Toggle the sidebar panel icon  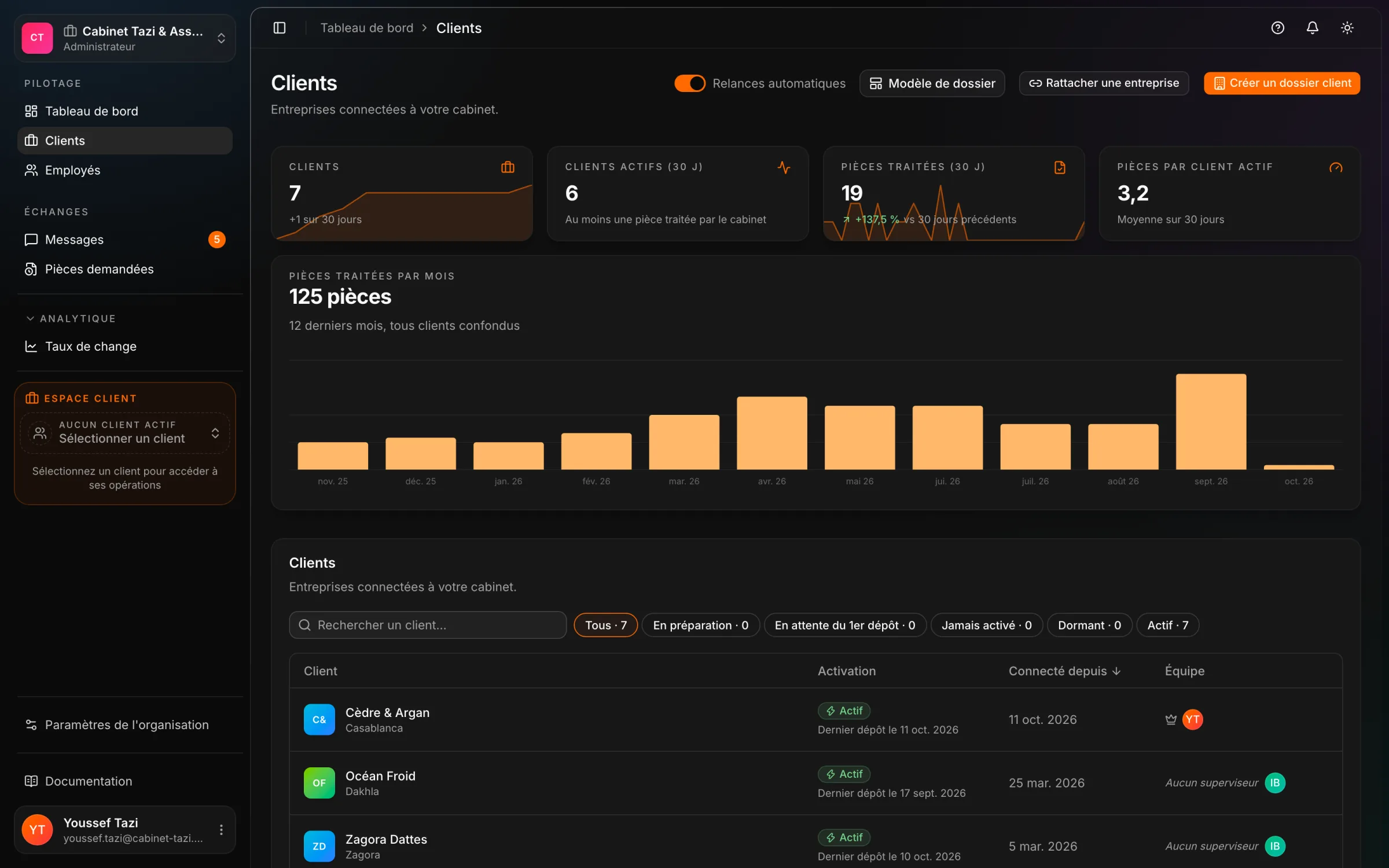[x=280, y=28]
